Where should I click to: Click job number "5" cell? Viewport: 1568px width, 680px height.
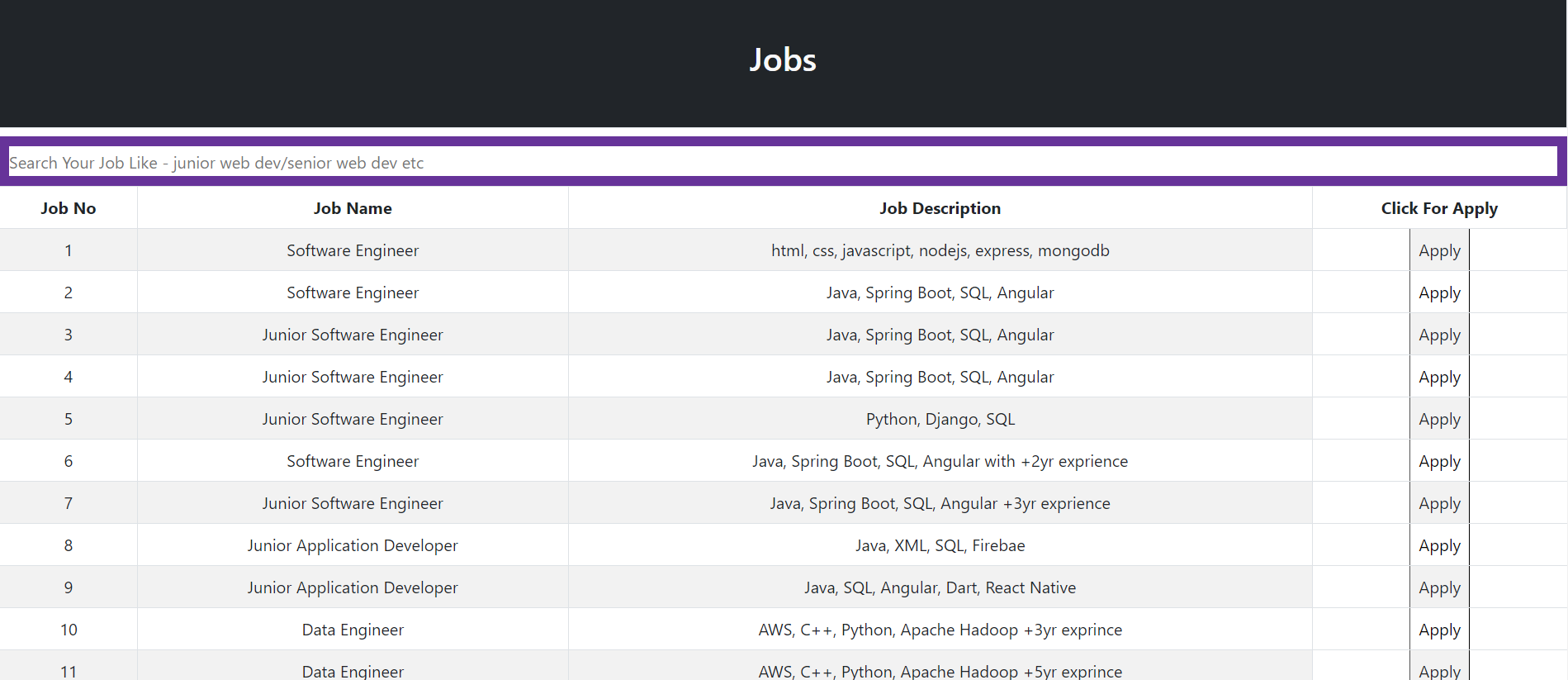[x=69, y=419]
